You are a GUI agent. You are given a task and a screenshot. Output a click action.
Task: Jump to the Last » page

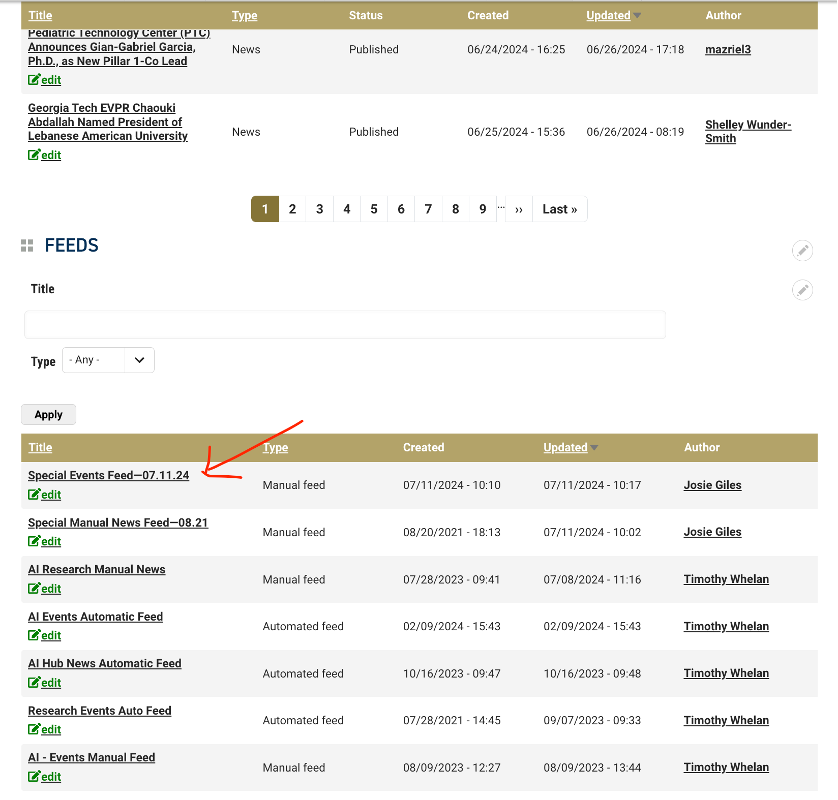(x=560, y=209)
